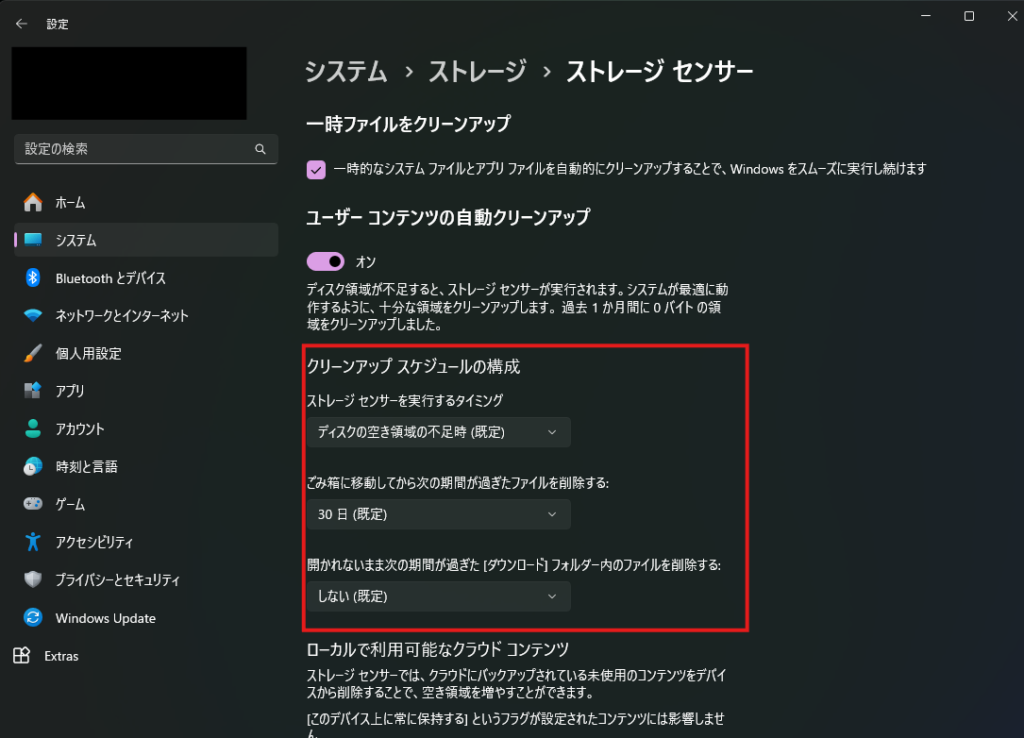Go to システム breadcrumb link
The image size is (1024, 738).
pyautogui.click(x=346, y=71)
